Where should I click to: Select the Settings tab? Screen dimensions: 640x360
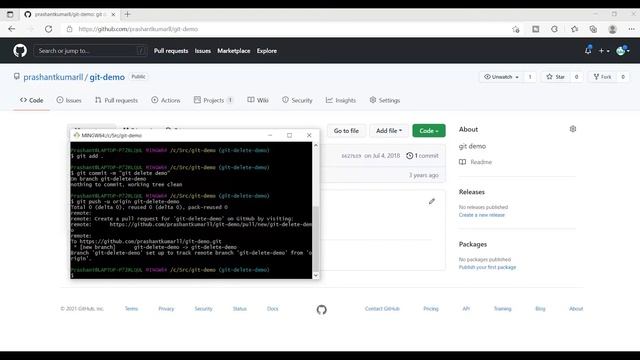point(384,100)
